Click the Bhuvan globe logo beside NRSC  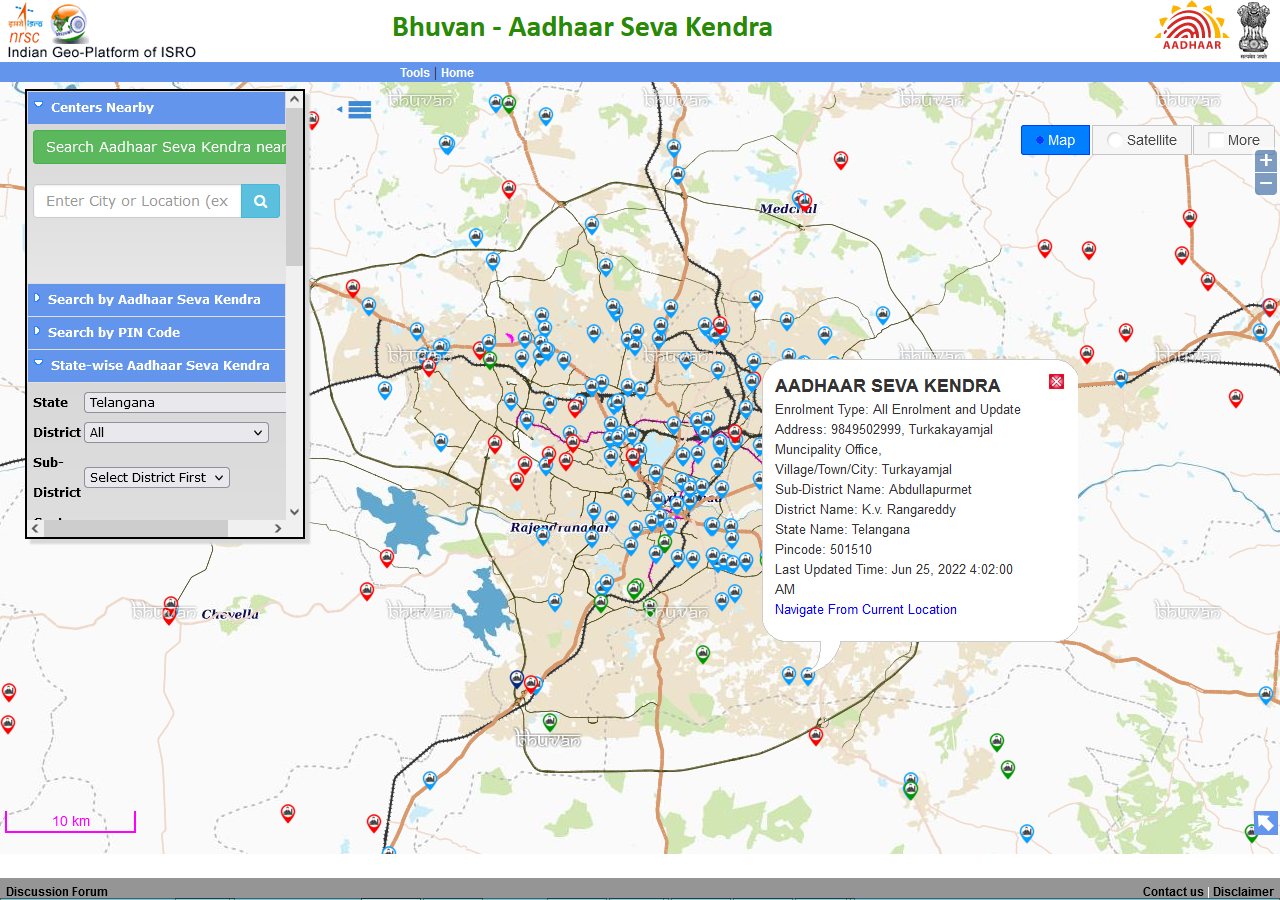[70, 23]
